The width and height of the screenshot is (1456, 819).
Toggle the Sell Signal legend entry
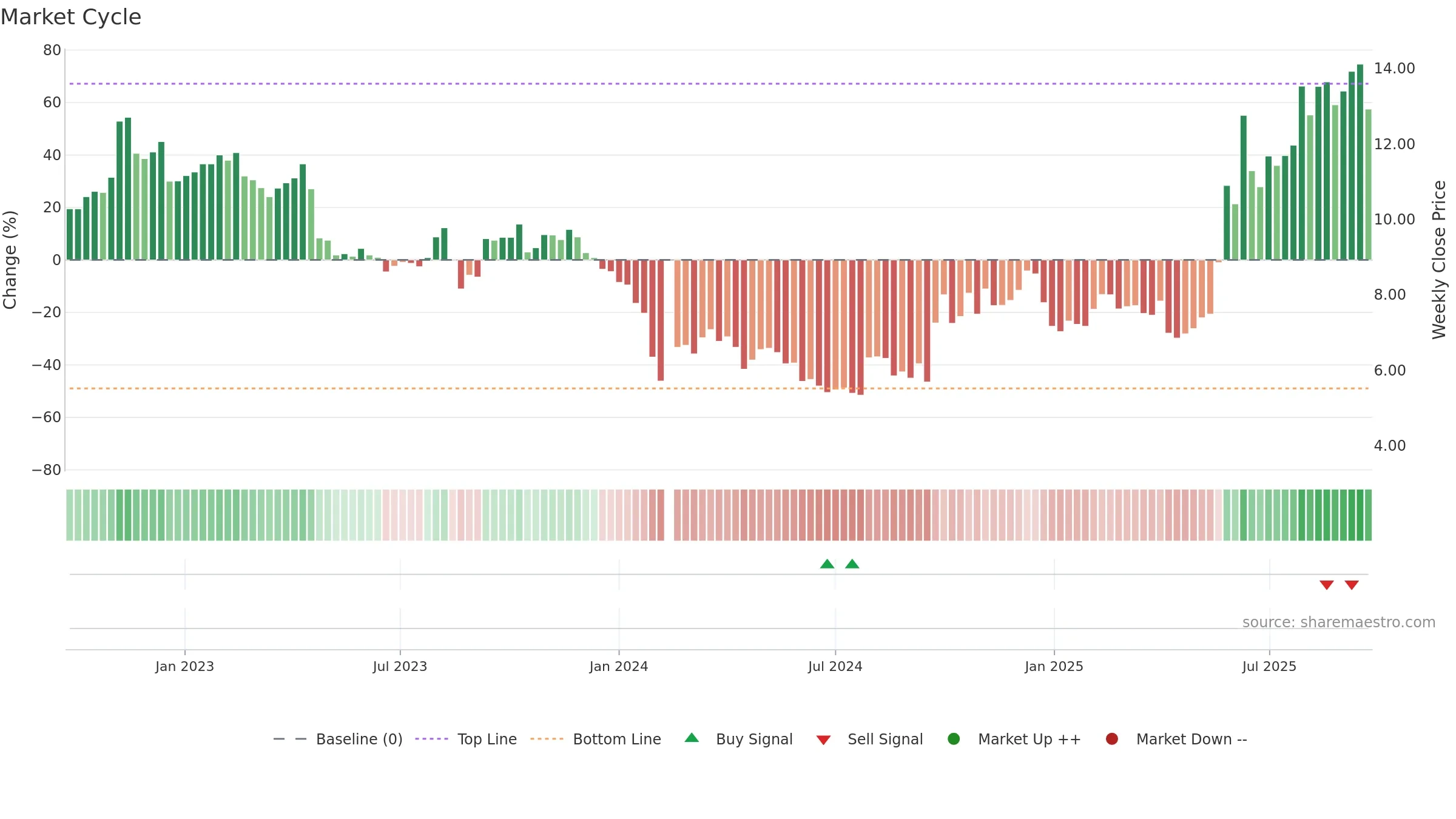click(x=869, y=739)
